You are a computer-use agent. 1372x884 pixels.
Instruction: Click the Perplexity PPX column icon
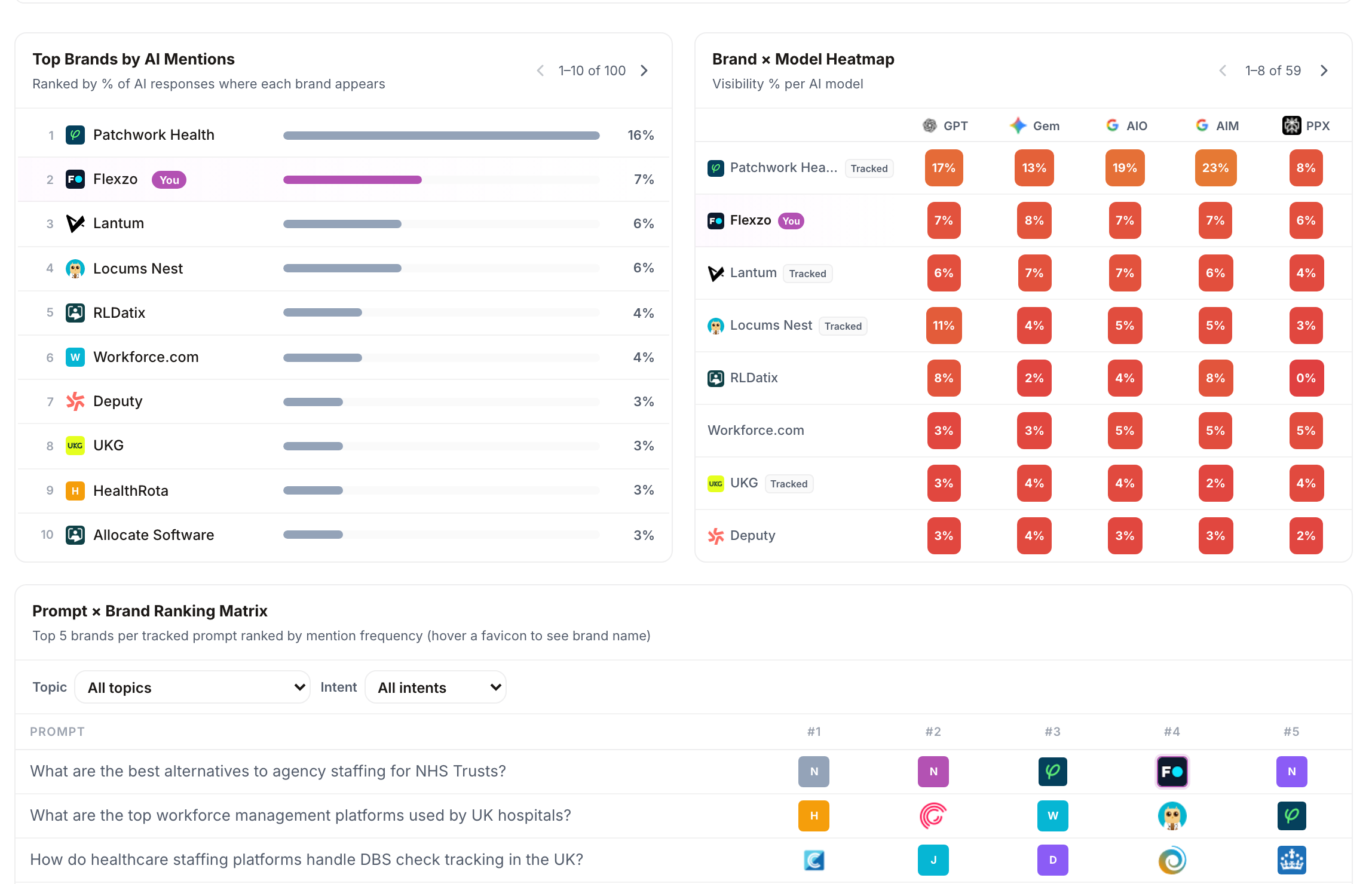1291,125
